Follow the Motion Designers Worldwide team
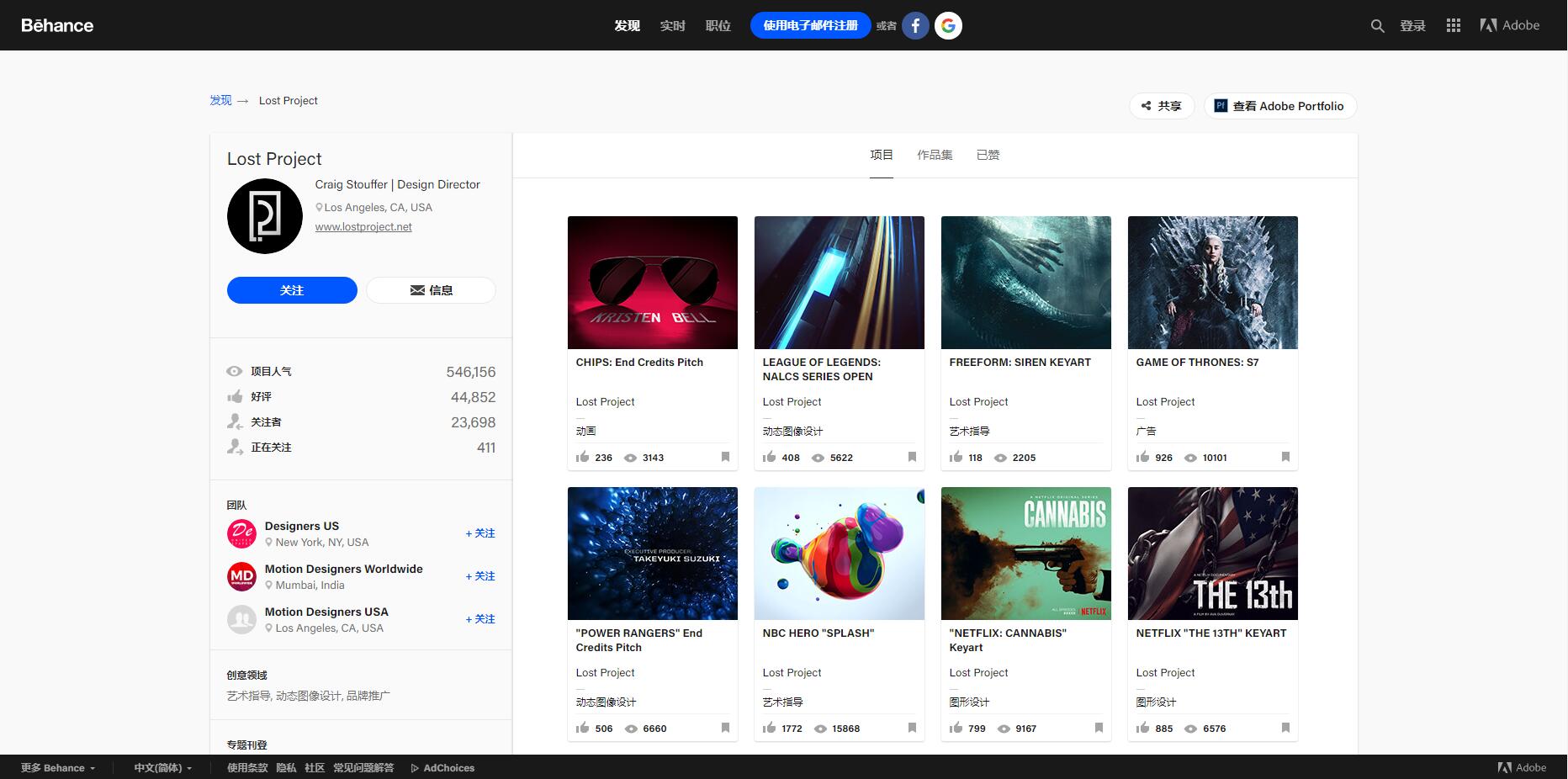This screenshot has width=1568, height=779. [x=480, y=576]
